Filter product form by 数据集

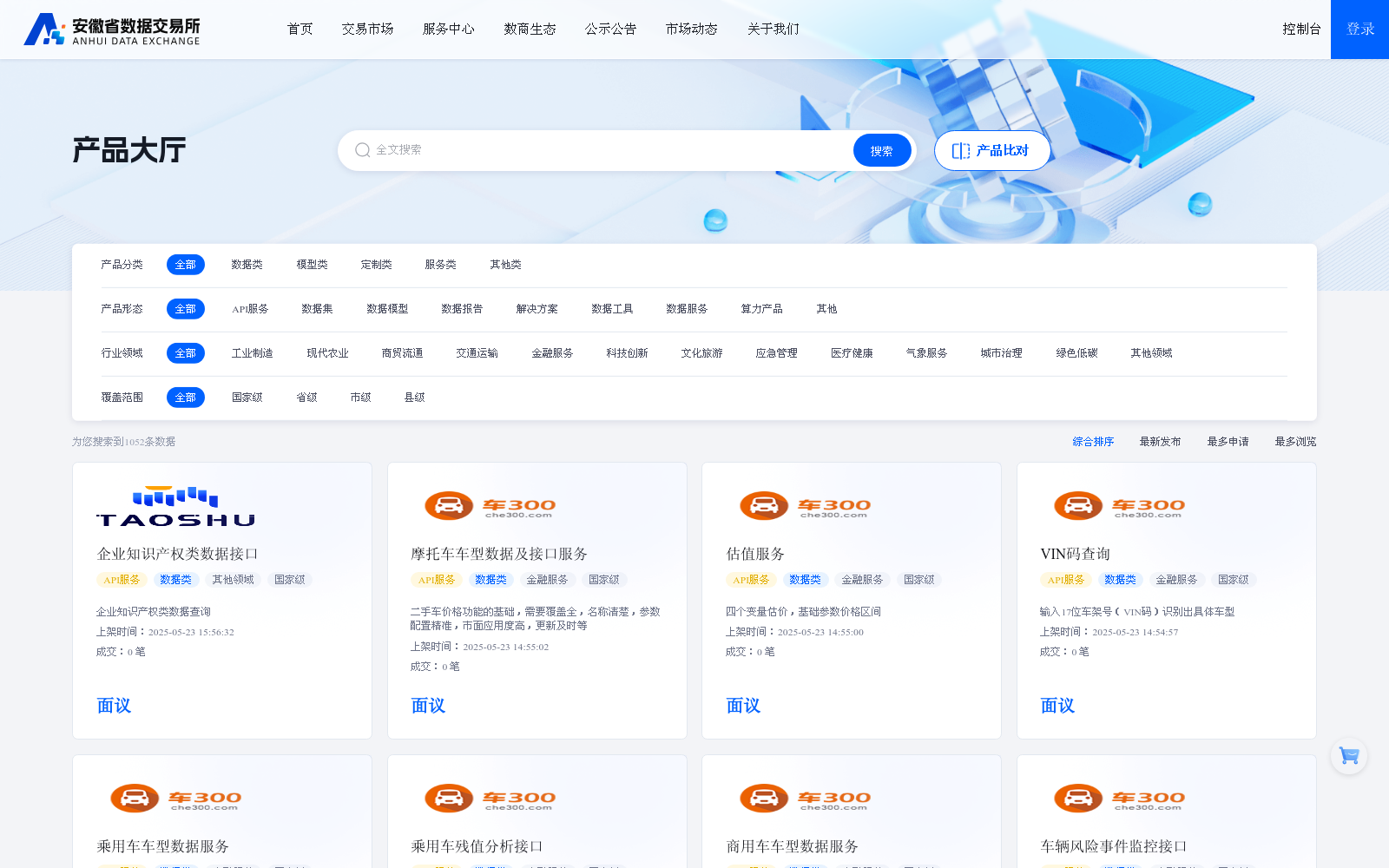[317, 309]
